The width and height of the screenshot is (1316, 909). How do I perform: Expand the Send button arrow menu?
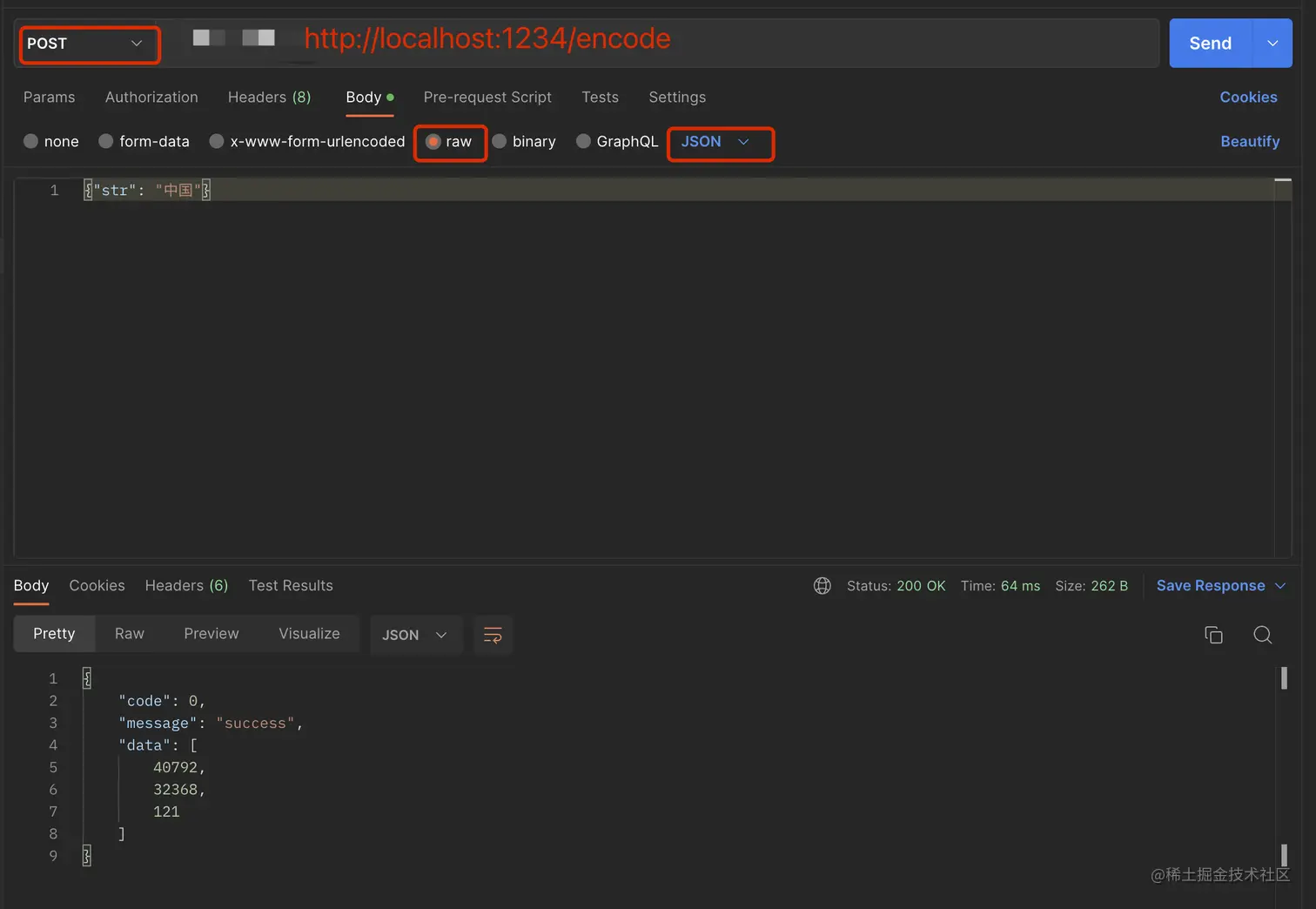tap(1272, 44)
